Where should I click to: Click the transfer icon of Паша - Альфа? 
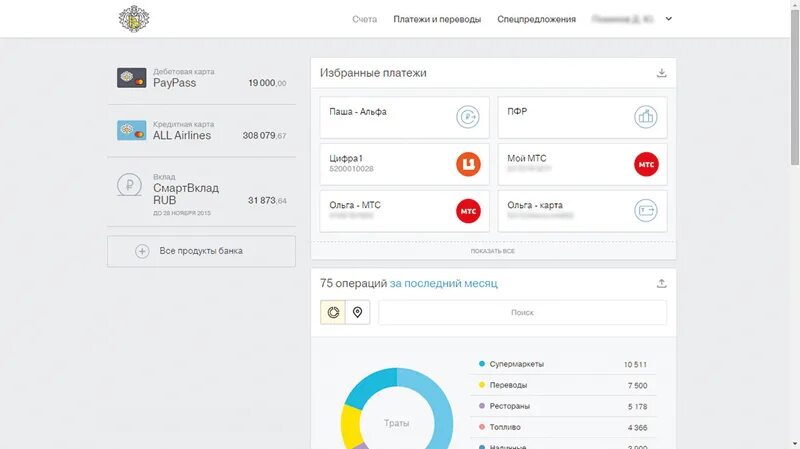pos(468,117)
